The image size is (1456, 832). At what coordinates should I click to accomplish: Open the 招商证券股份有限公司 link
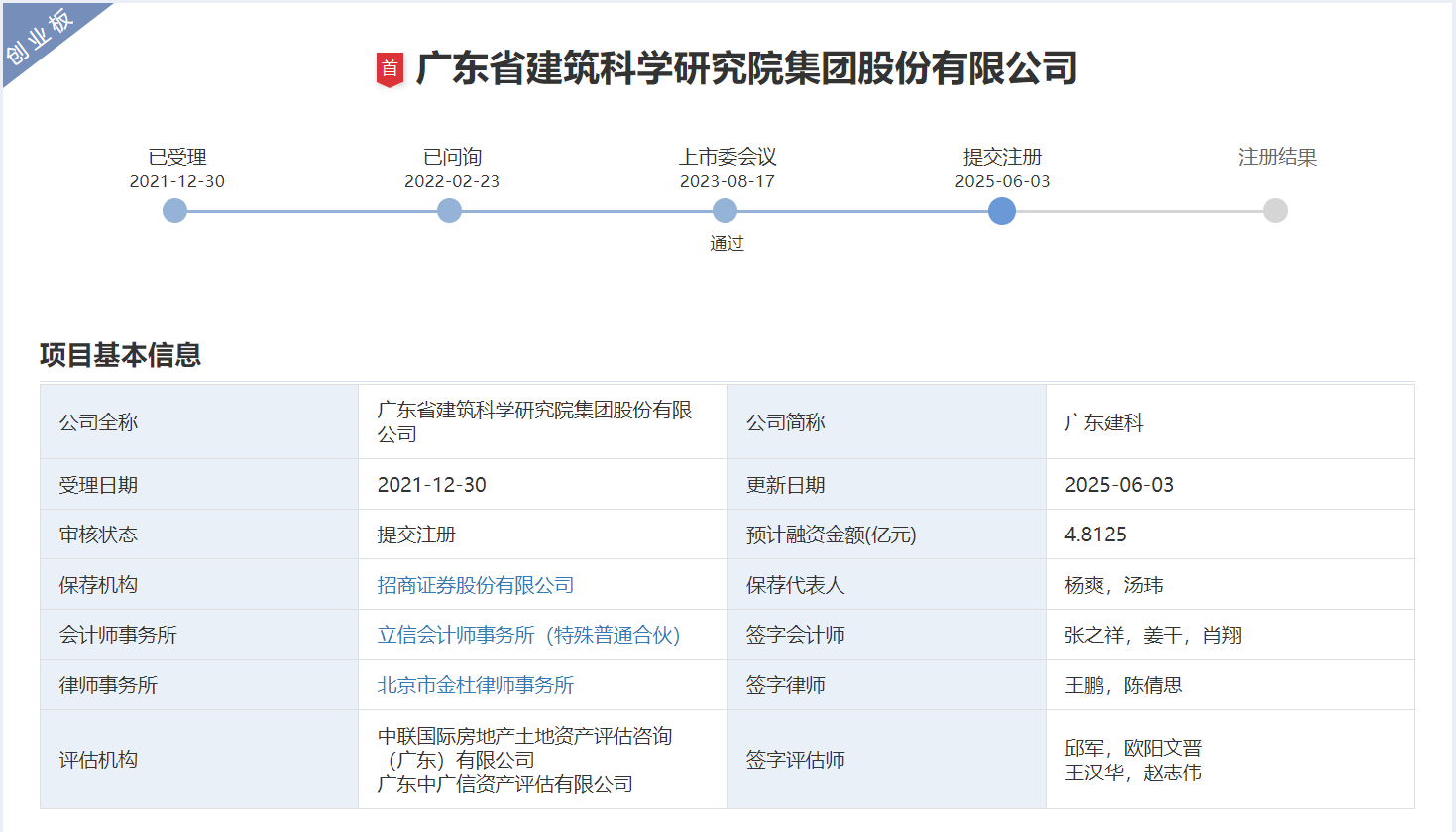(x=476, y=585)
